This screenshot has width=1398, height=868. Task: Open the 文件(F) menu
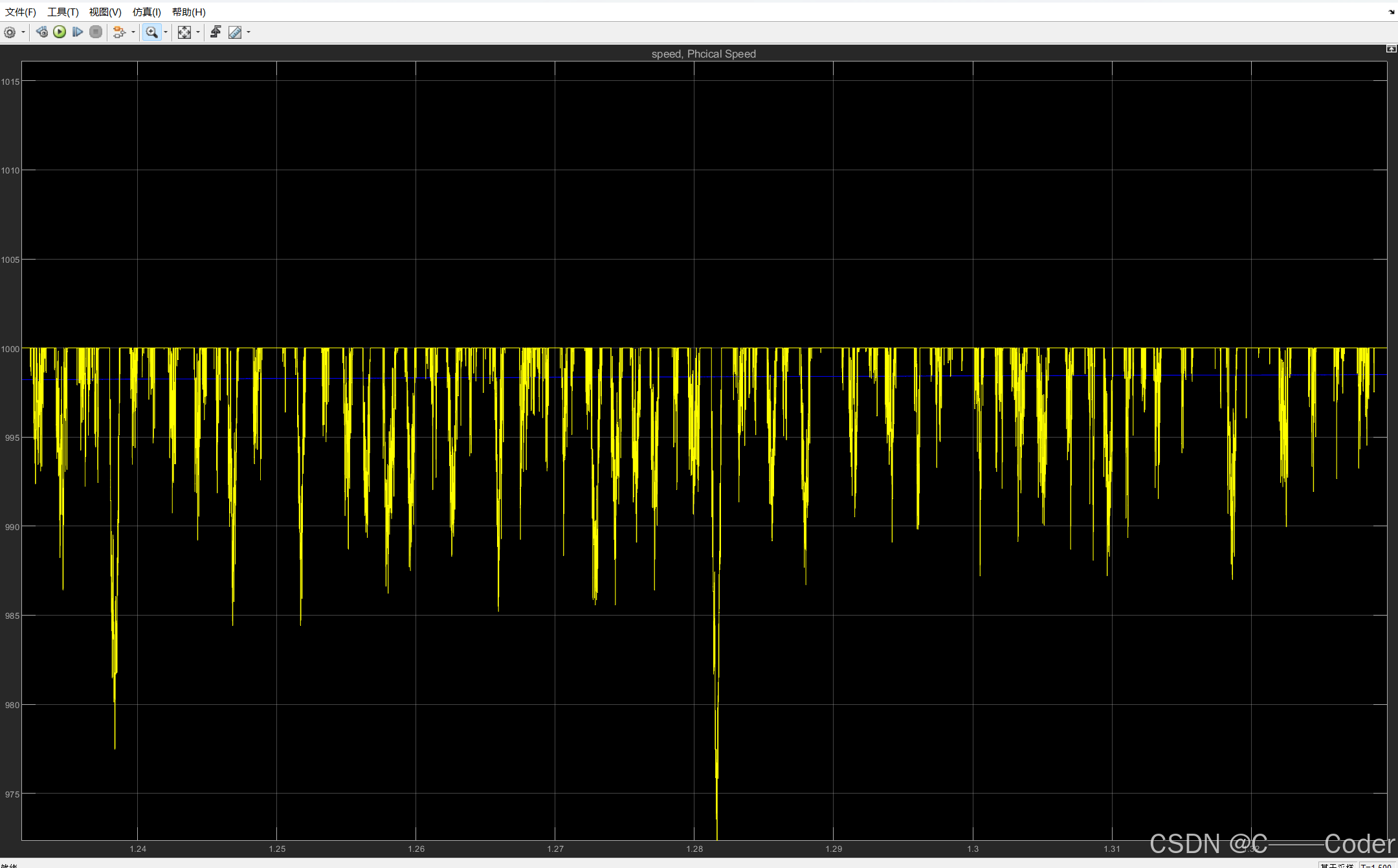tap(21, 12)
